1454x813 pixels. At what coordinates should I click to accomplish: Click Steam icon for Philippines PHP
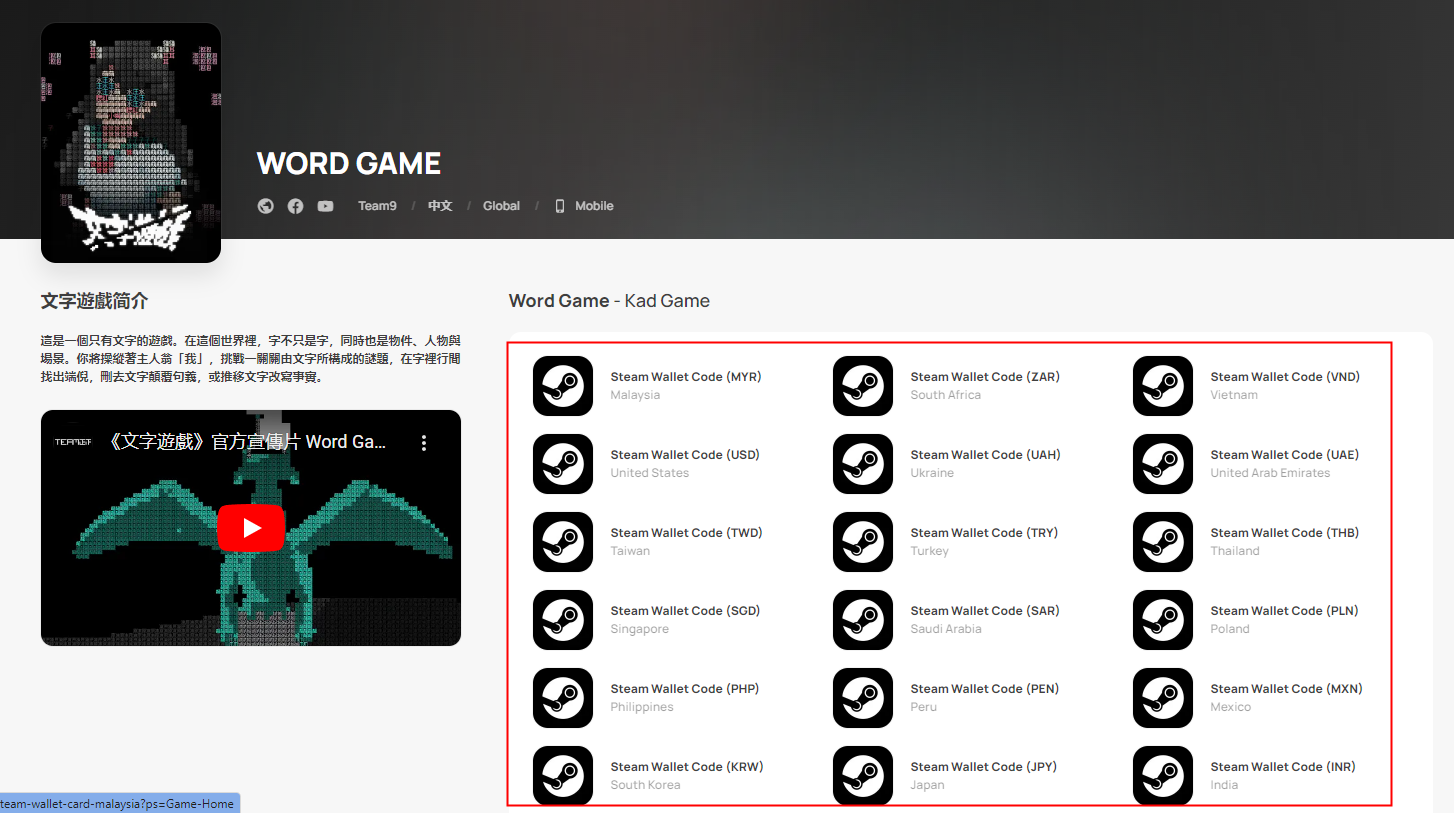563,698
